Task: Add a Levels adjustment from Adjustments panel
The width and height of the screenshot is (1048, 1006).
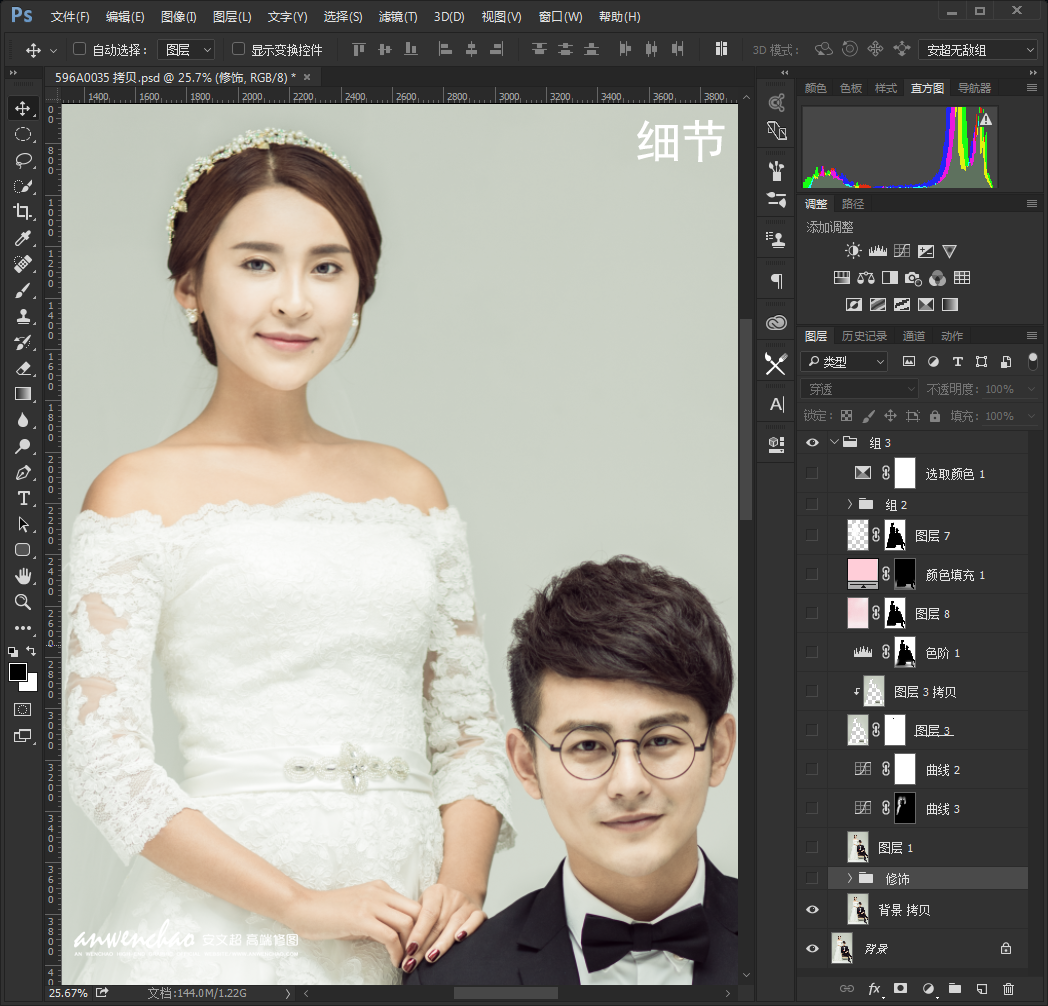Action: 878,251
